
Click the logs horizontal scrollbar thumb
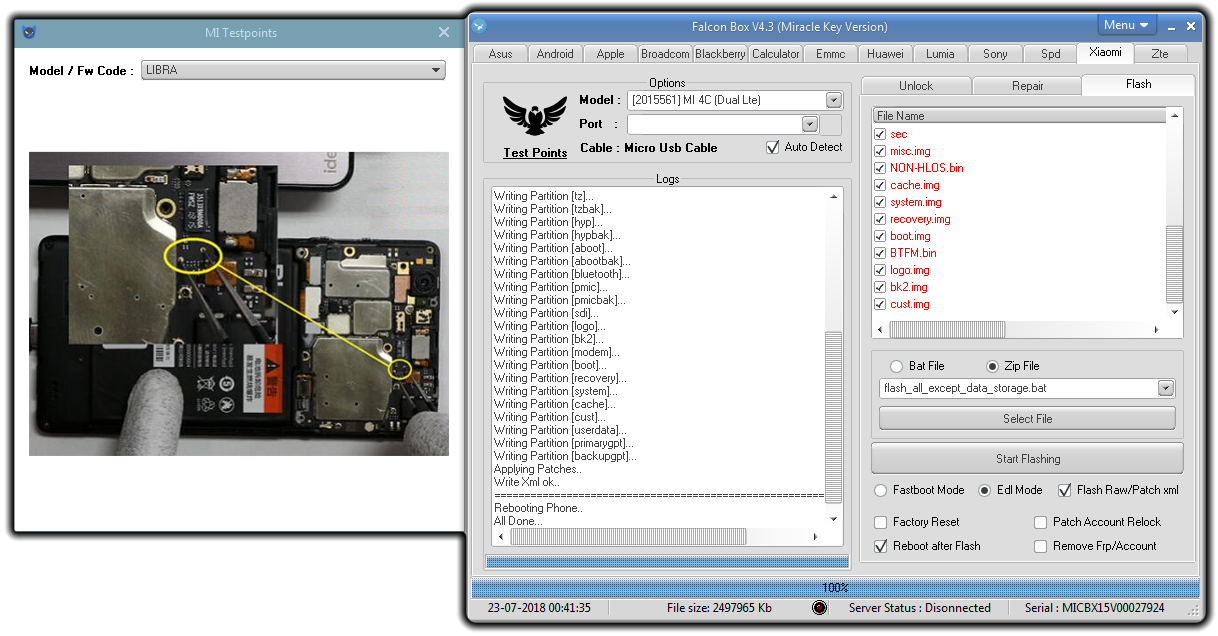(x=629, y=537)
